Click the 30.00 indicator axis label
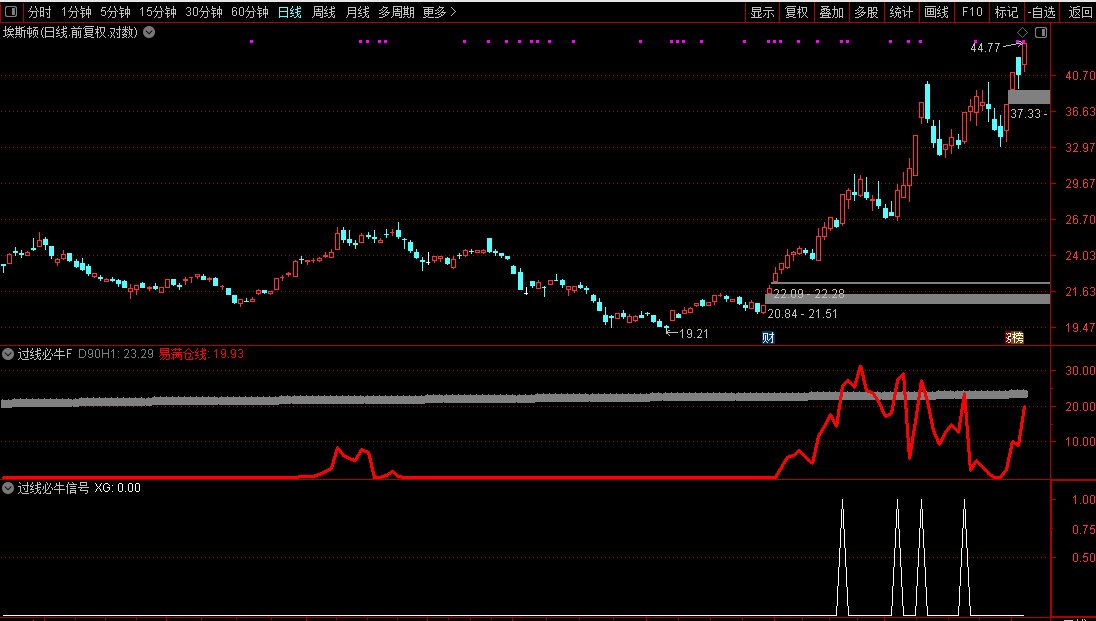This screenshot has height=621, width=1096. (x=1080, y=371)
